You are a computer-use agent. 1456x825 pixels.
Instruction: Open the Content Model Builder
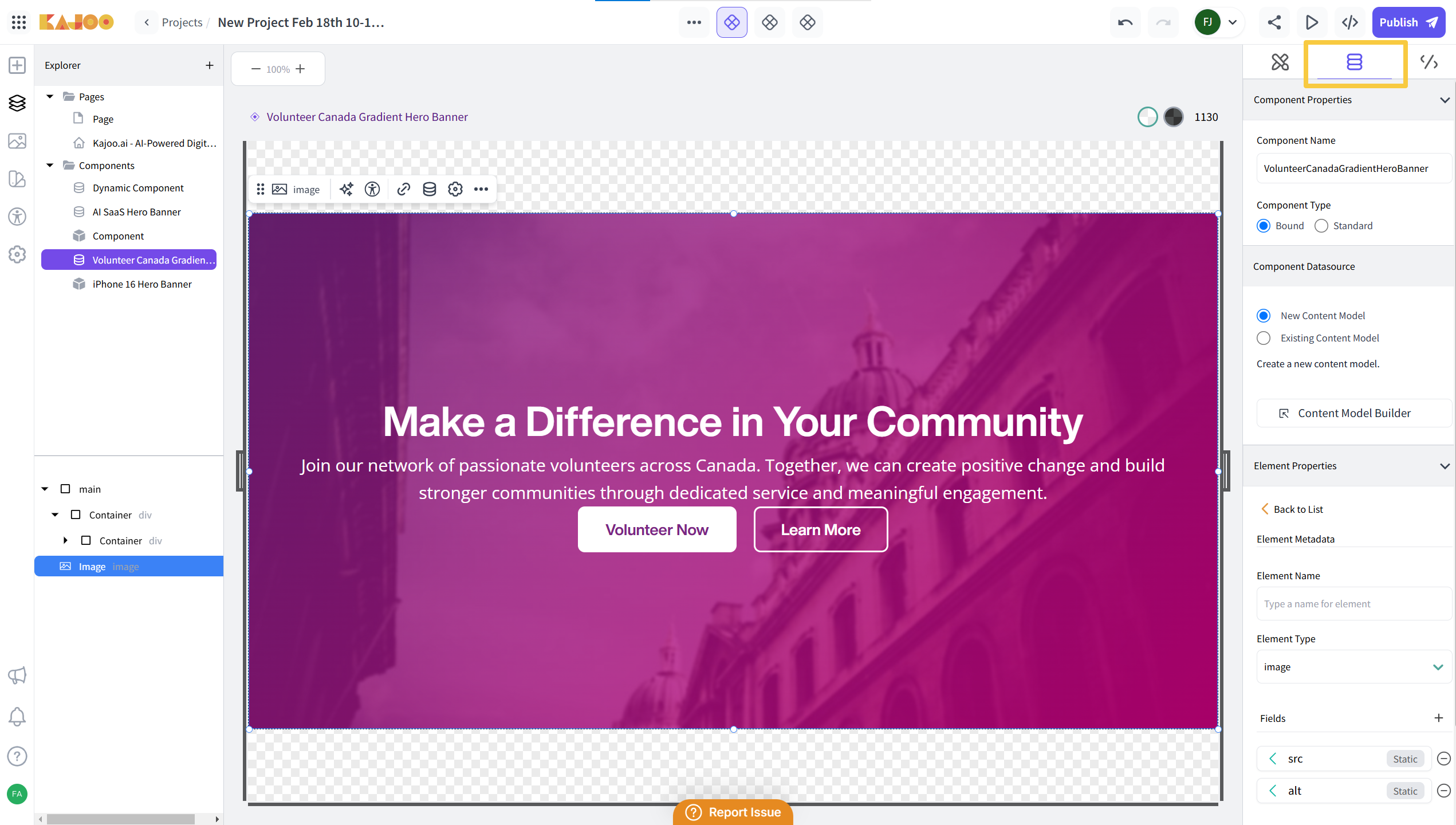click(1353, 413)
